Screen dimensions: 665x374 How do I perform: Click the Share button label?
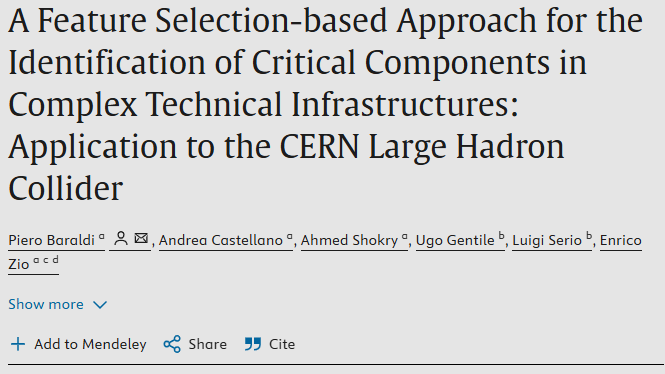(x=207, y=344)
